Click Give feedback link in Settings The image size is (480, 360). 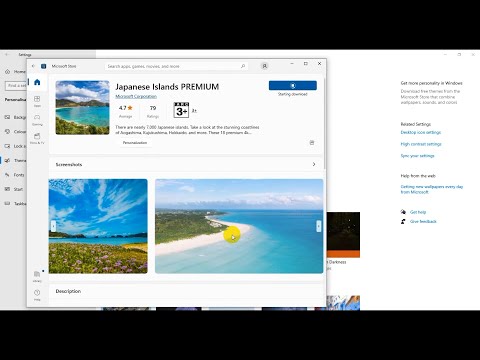click(423, 221)
